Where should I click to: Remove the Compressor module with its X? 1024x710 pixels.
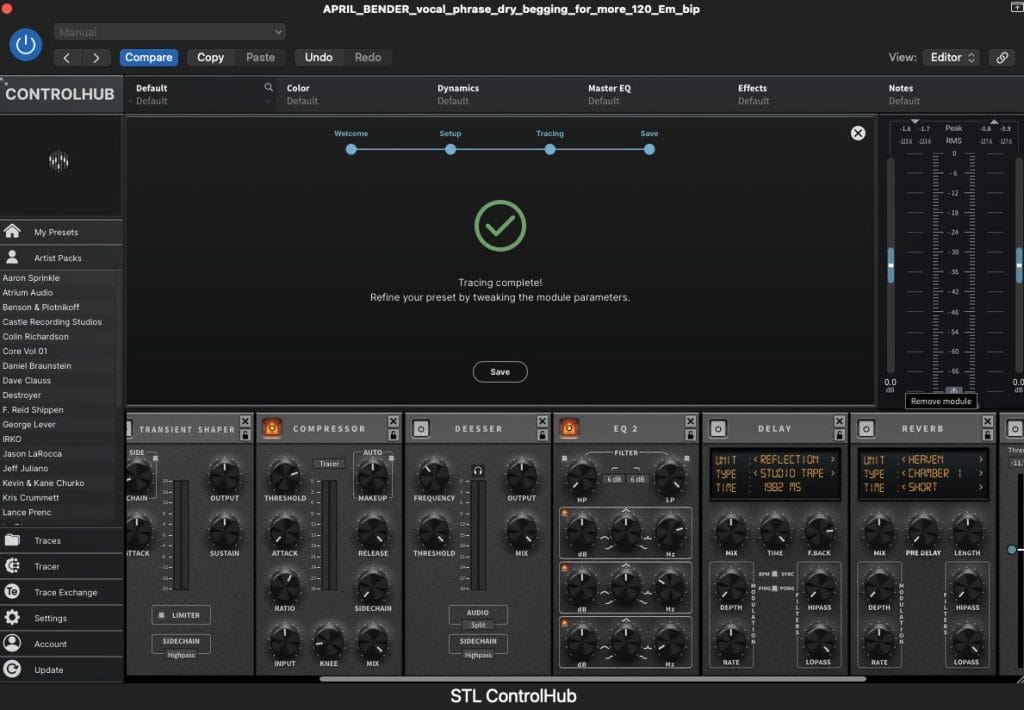pyautogui.click(x=393, y=422)
